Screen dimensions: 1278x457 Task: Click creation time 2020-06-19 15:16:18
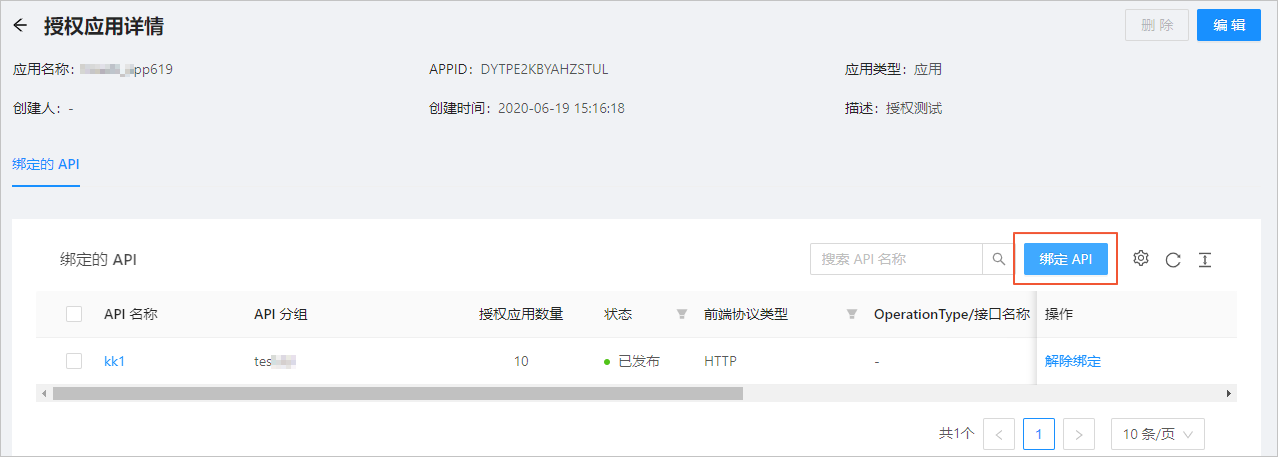(561, 108)
